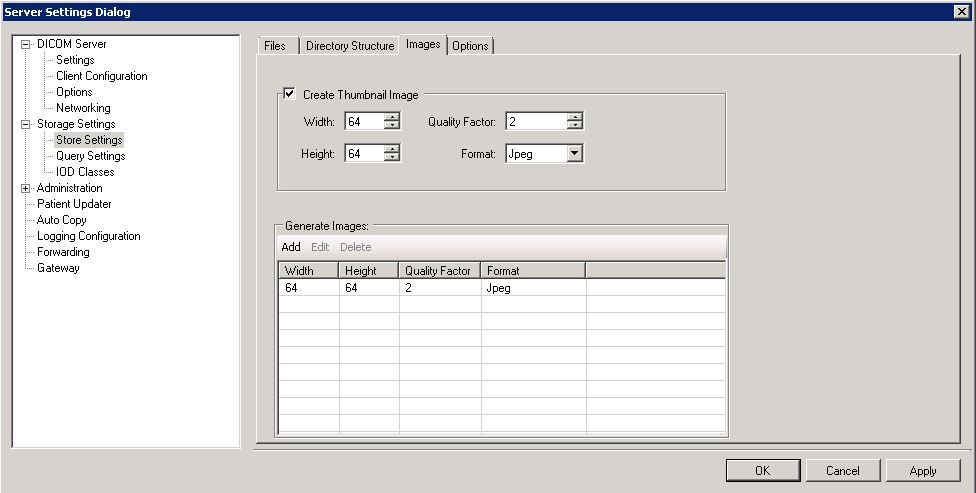This screenshot has width=976, height=493.
Task: Collapse the DICOM Server tree node
Action: click(26, 44)
